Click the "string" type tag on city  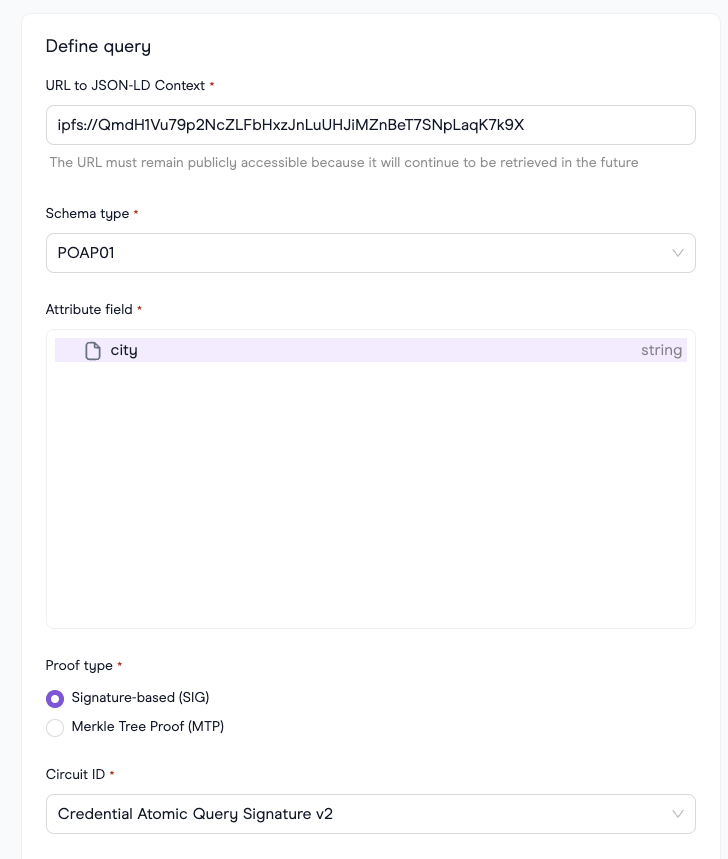pos(661,350)
